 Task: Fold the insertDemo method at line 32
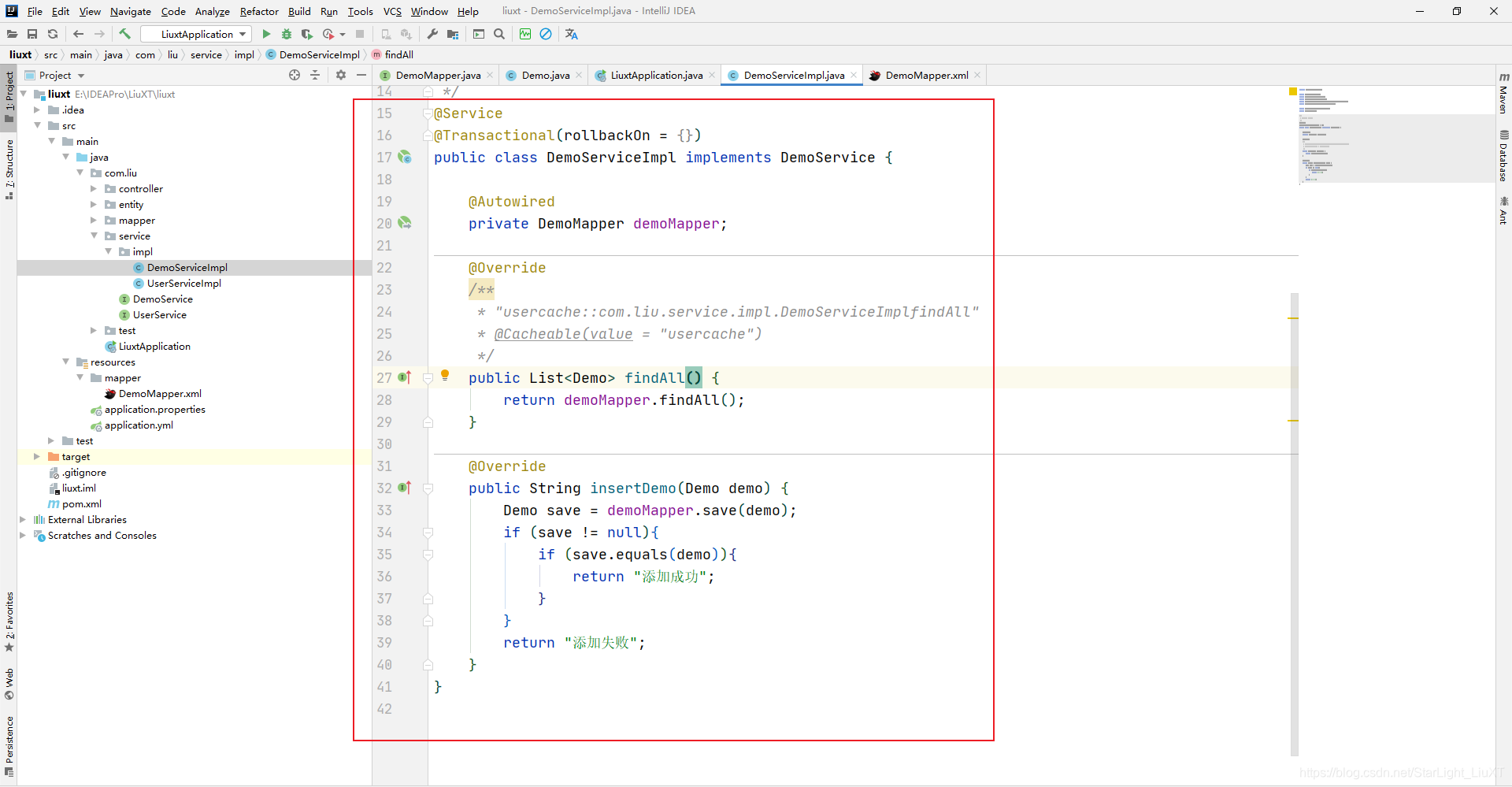click(x=428, y=488)
